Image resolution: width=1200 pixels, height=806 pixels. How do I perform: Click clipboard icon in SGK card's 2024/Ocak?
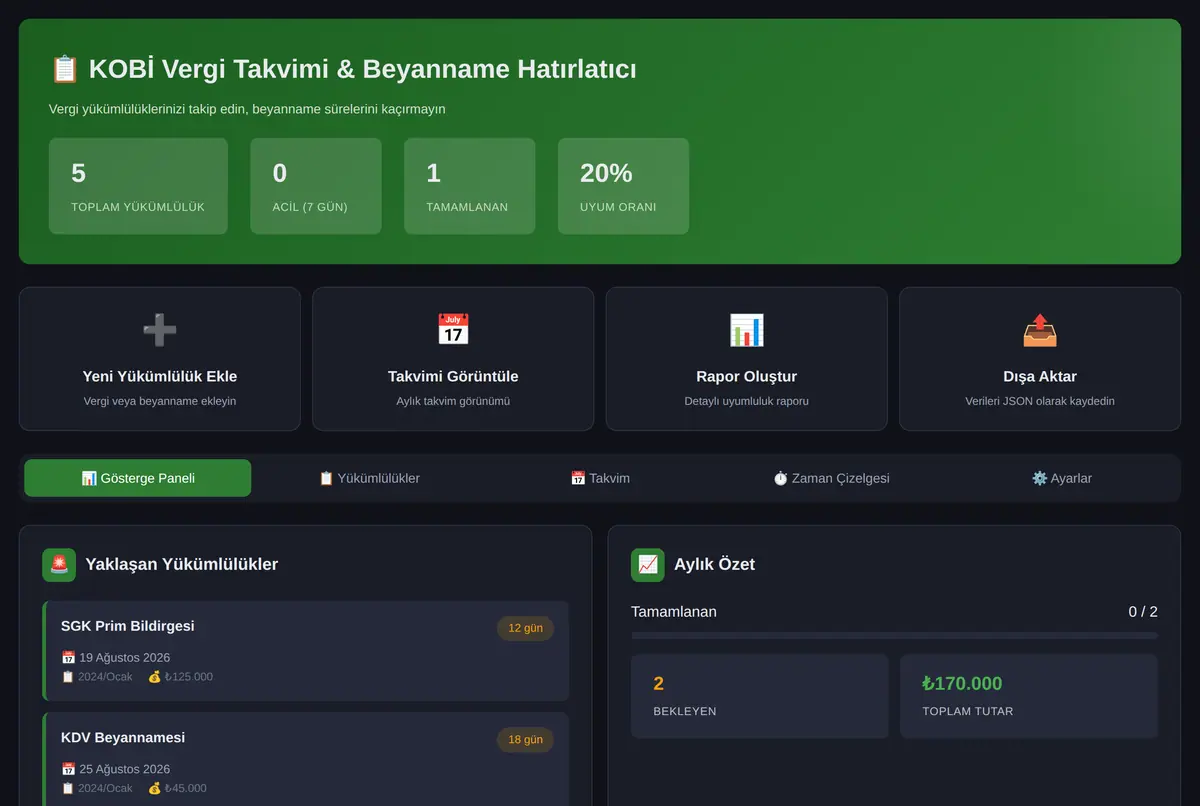pos(68,677)
